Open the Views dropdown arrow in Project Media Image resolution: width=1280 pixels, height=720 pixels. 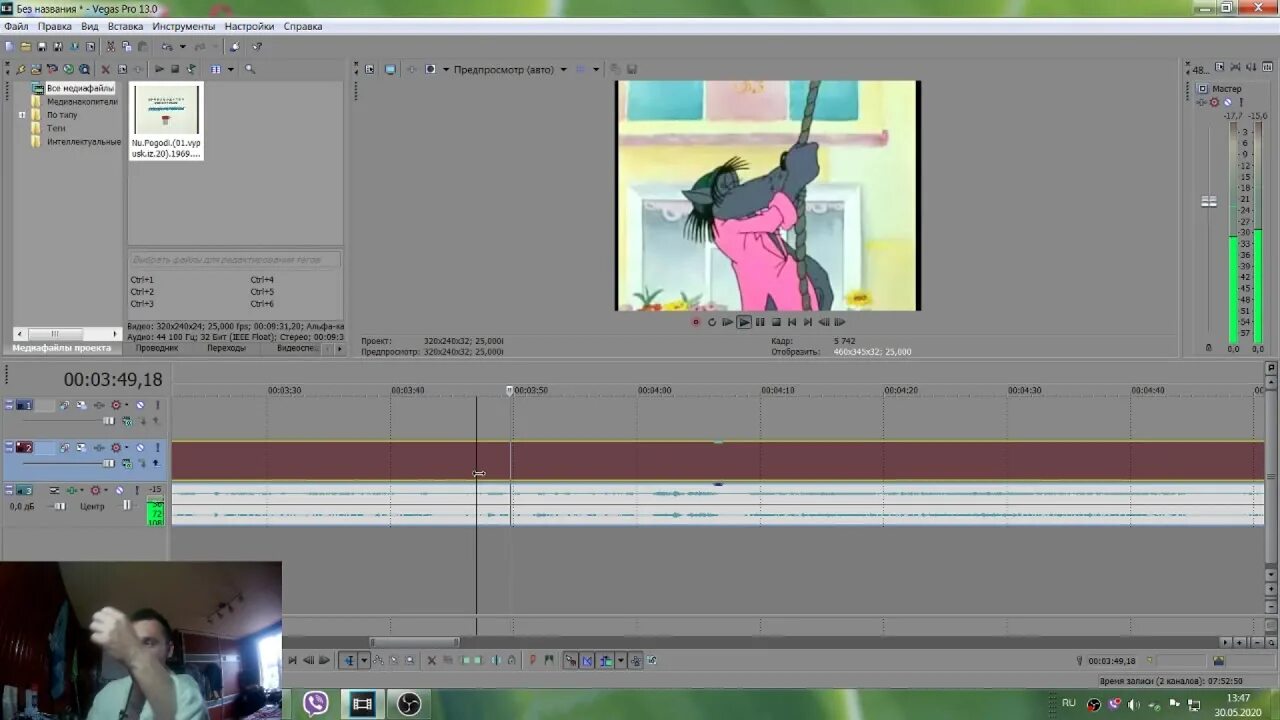[230, 69]
